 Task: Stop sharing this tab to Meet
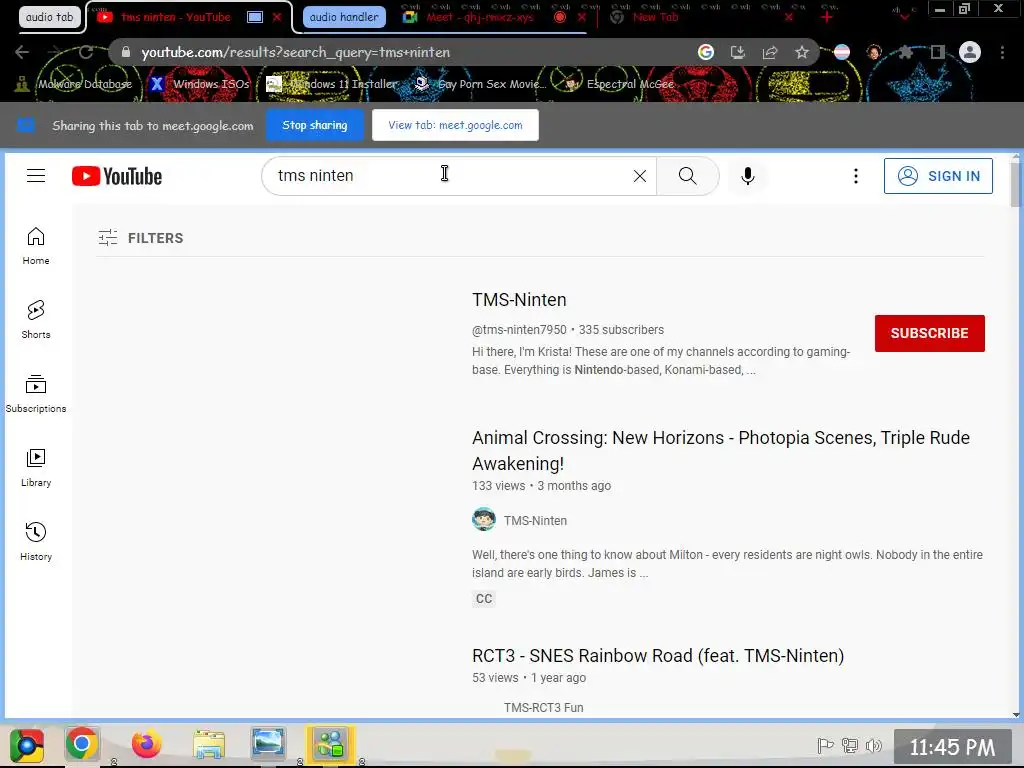[x=315, y=125]
